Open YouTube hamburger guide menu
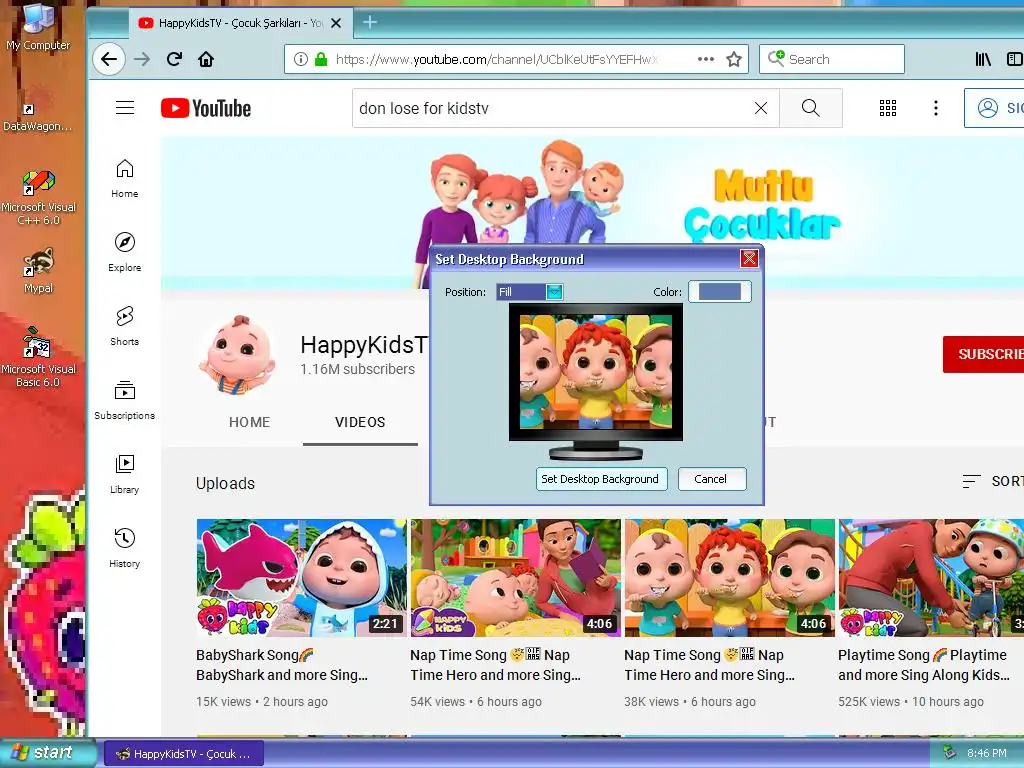The image size is (1024, 768). [x=125, y=108]
